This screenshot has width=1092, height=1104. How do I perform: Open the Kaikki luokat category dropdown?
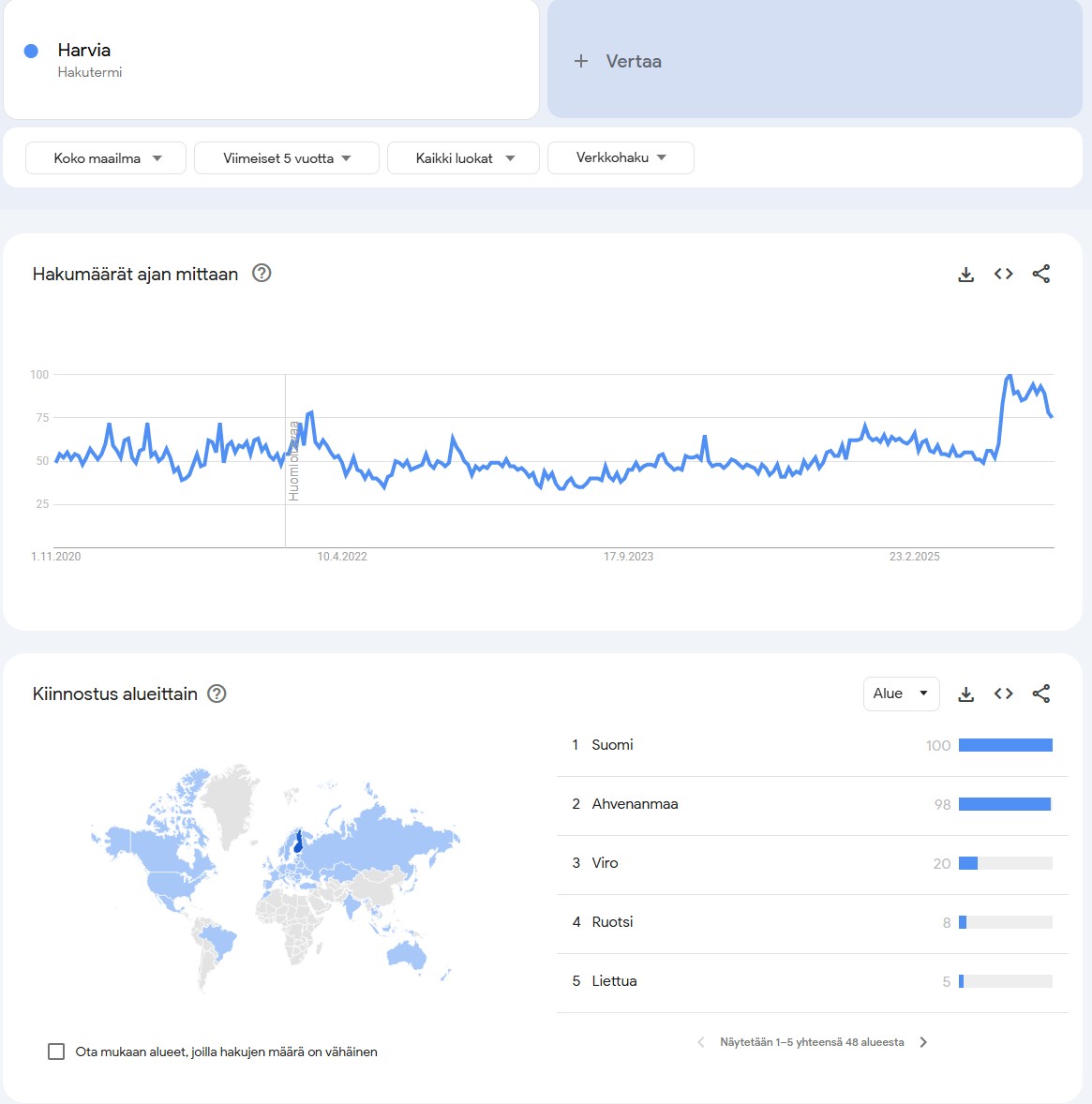click(x=463, y=158)
